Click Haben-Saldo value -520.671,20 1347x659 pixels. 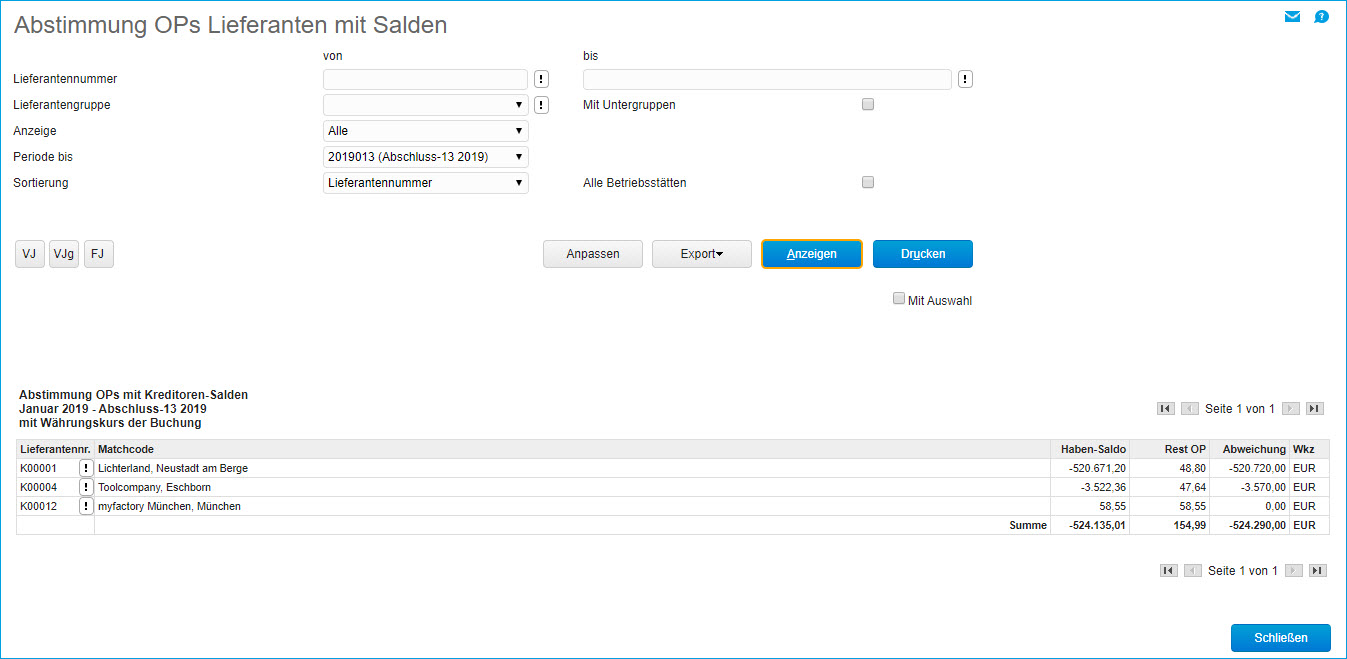[x=1097, y=468]
